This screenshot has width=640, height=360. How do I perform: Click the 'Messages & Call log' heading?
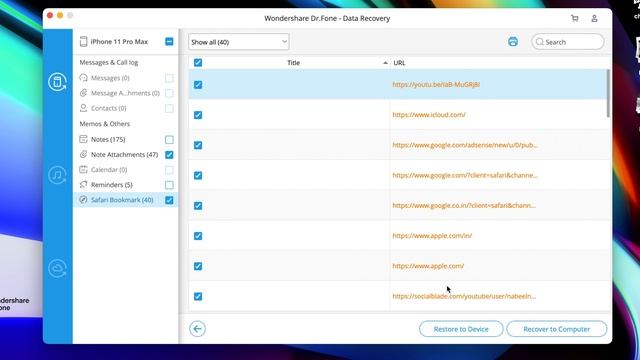[x=109, y=62]
